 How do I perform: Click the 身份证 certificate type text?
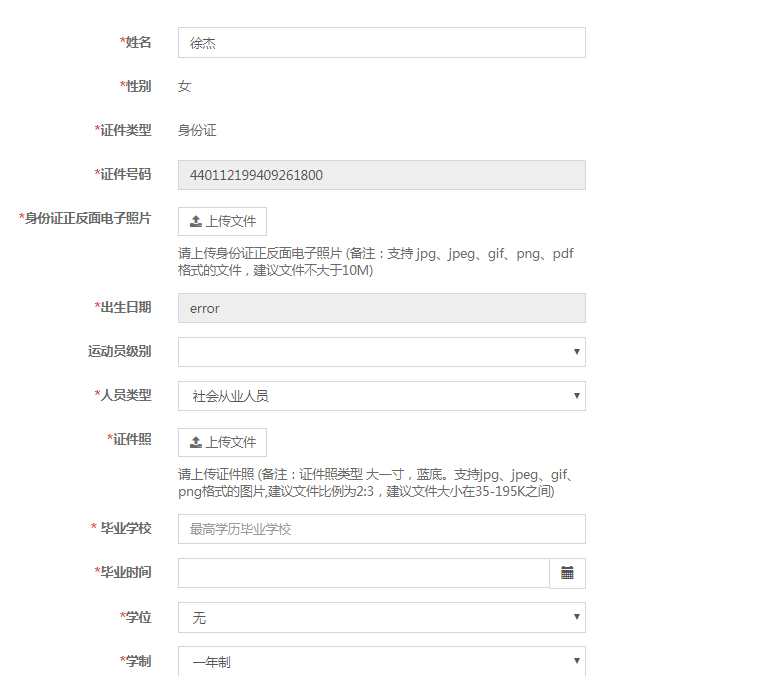pos(197,130)
